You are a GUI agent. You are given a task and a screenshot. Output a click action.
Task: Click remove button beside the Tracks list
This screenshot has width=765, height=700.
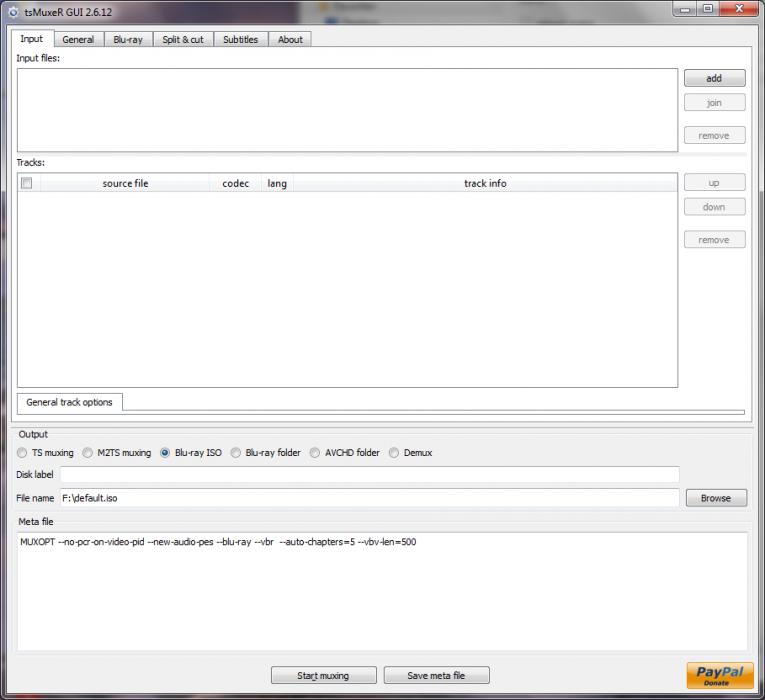[714, 240]
